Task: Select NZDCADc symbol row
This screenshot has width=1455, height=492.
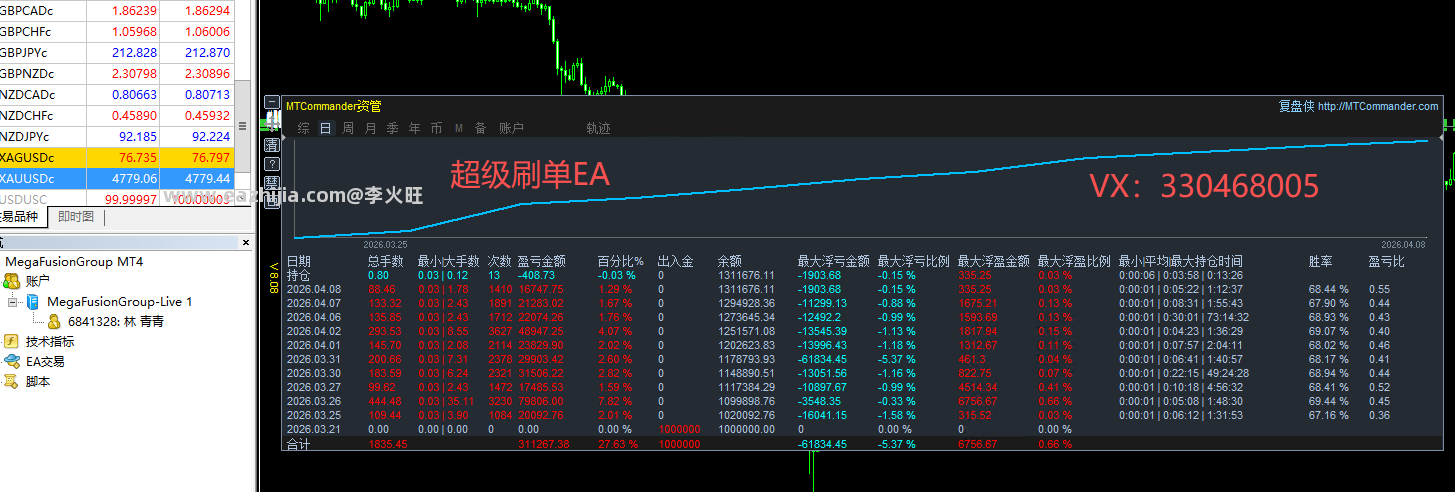Action: point(117,94)
